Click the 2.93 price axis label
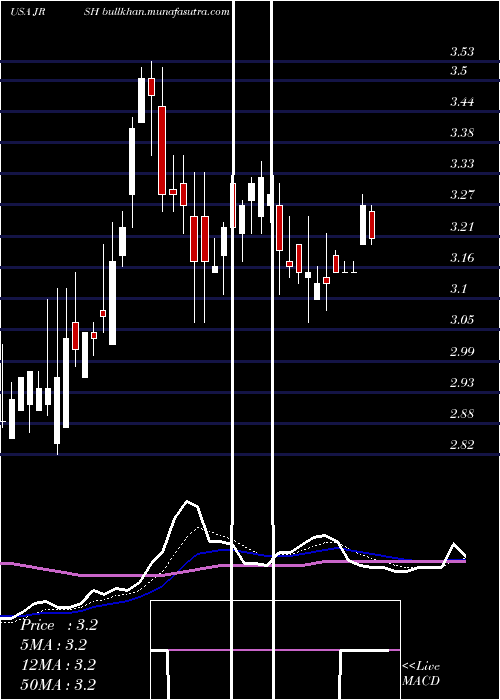This screenshot has height=700, width=500. pos(462,383)
